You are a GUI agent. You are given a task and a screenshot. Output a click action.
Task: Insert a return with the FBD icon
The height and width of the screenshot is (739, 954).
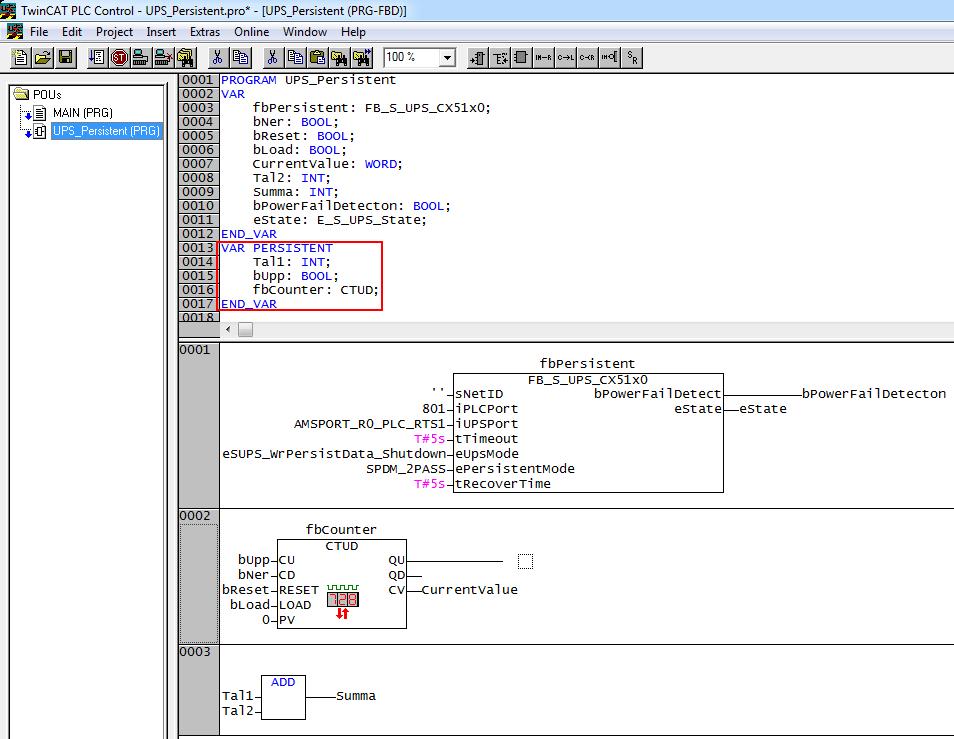[587, 58]
